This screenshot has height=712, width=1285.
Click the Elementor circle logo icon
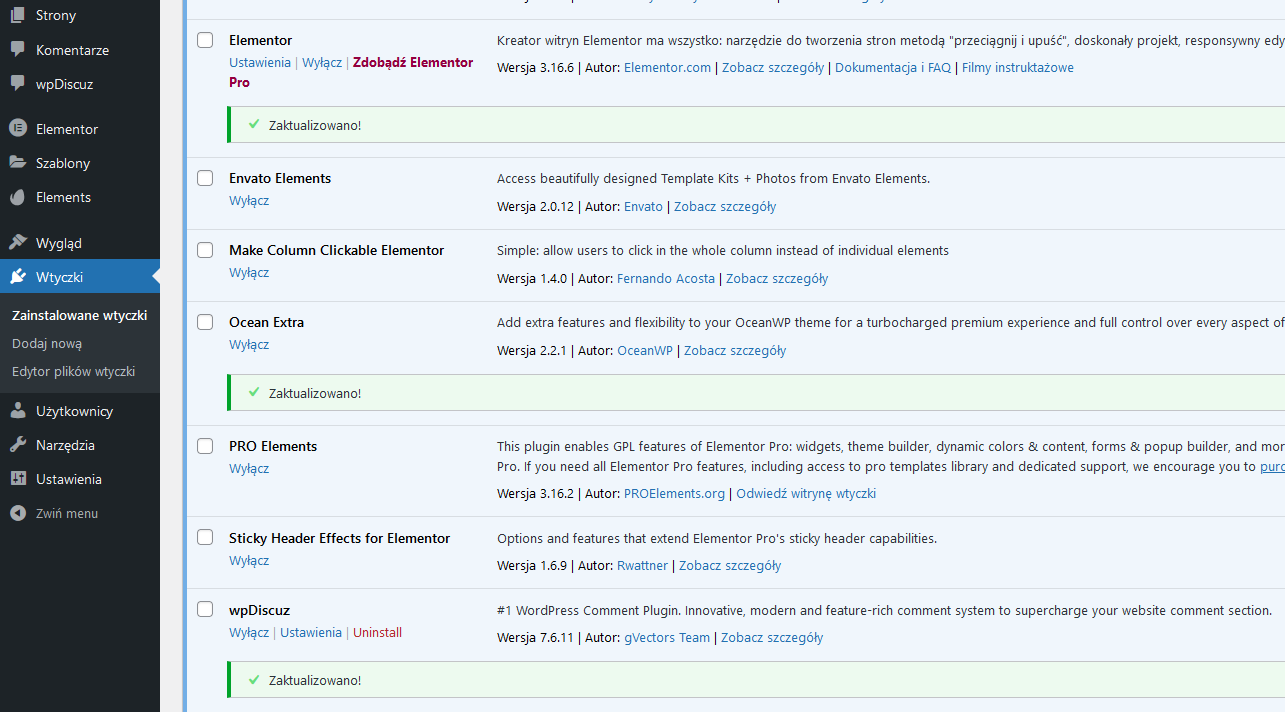[17, 128]
